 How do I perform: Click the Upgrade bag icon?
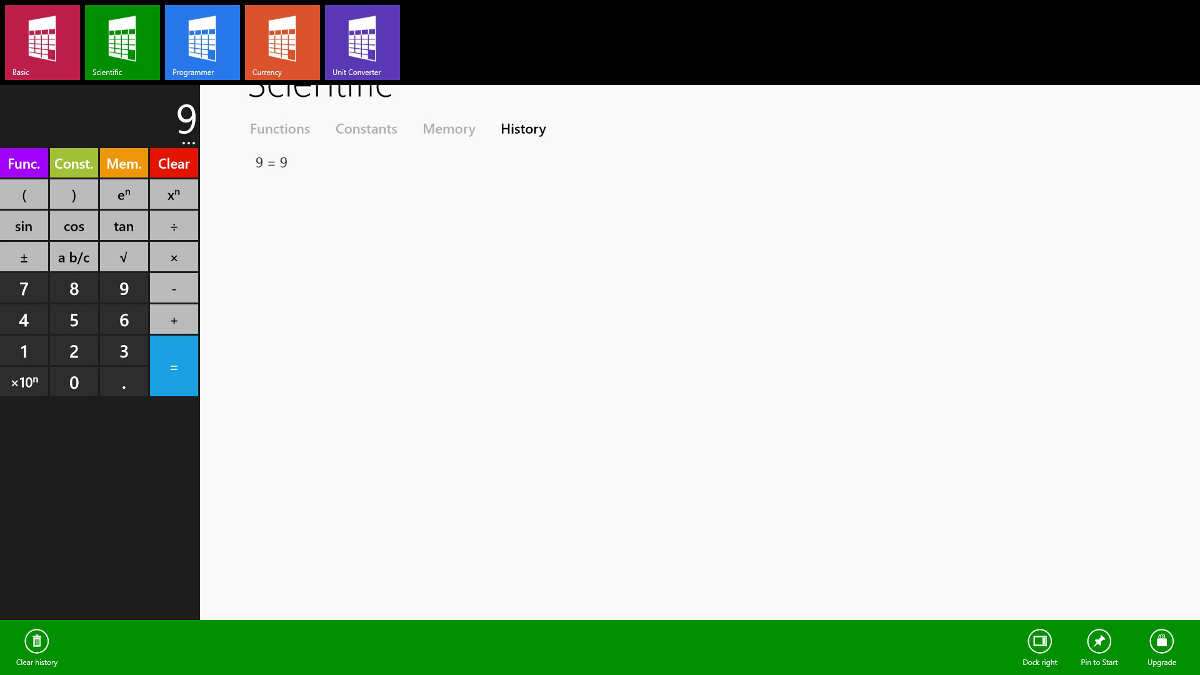coord(1161,641)
